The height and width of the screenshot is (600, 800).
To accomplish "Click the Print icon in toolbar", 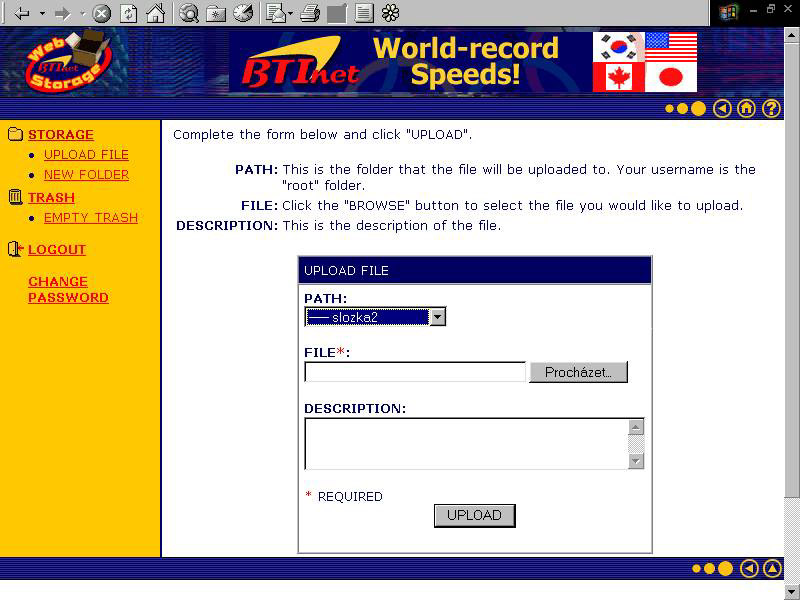I will (x=311, y=14).
